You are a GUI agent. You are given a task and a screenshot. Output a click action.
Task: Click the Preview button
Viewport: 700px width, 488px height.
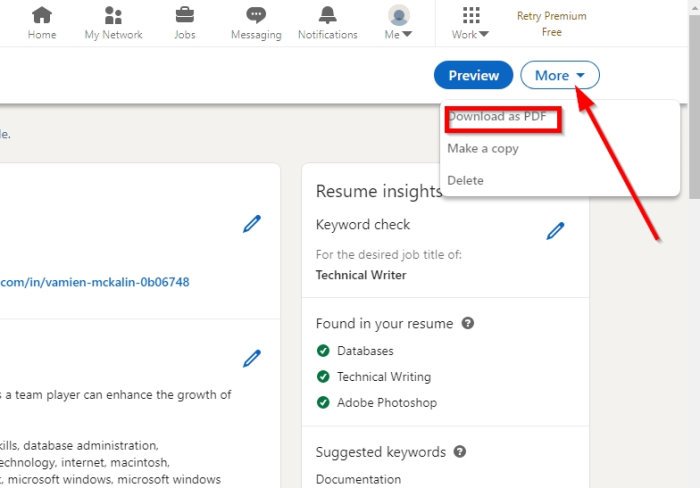click(x=473, y=75)
